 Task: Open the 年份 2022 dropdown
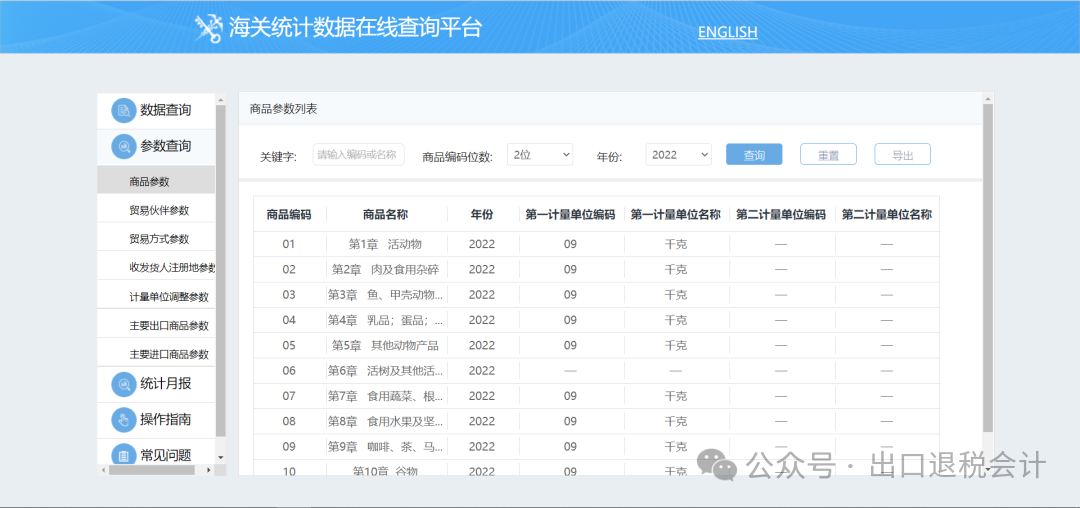[x=678, y=155]
